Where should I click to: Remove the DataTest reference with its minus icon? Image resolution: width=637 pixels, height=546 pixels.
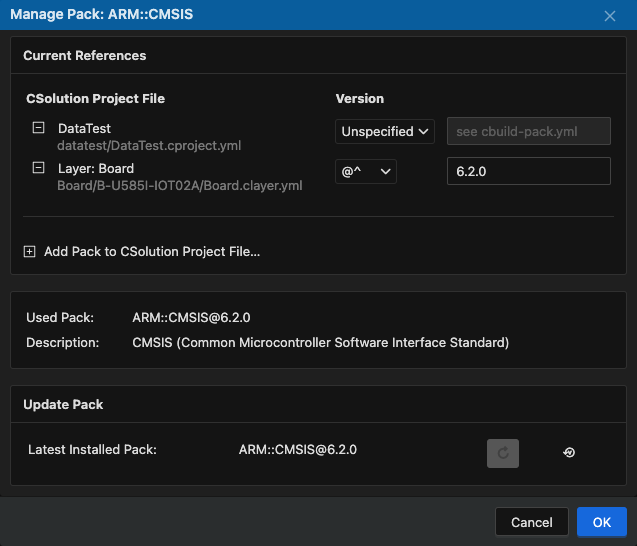[x=39, y=128]
